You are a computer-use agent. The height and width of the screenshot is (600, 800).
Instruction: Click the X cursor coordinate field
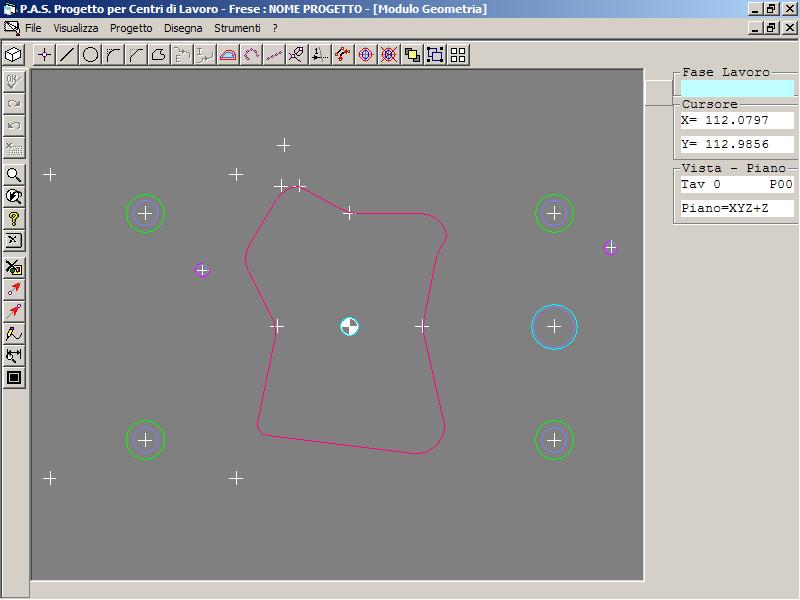(737, 121)
